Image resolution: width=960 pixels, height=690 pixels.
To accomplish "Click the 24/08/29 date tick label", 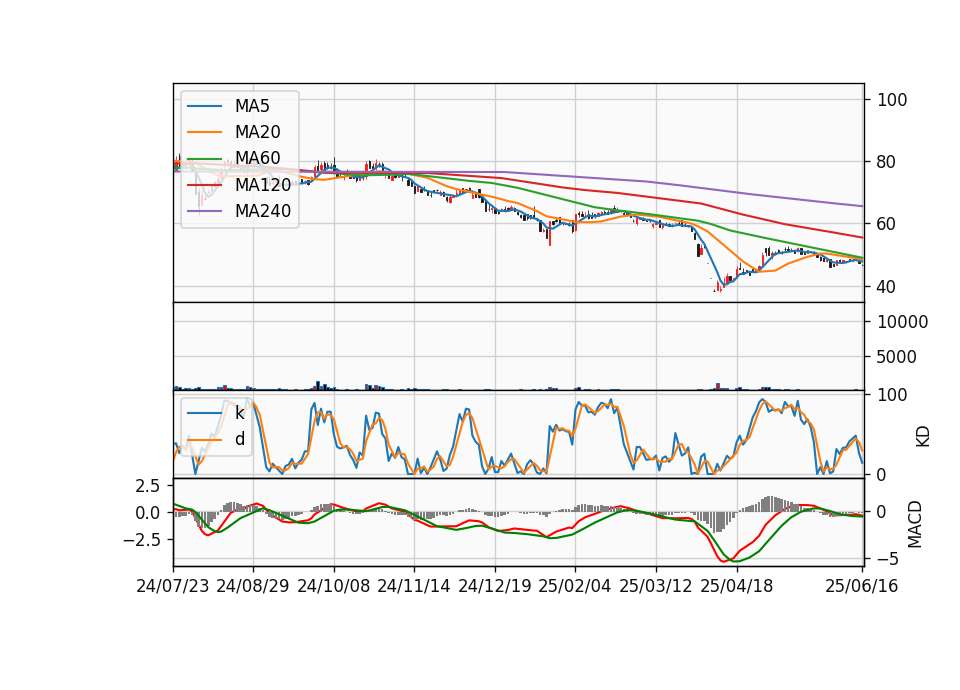I will [253, 586].
